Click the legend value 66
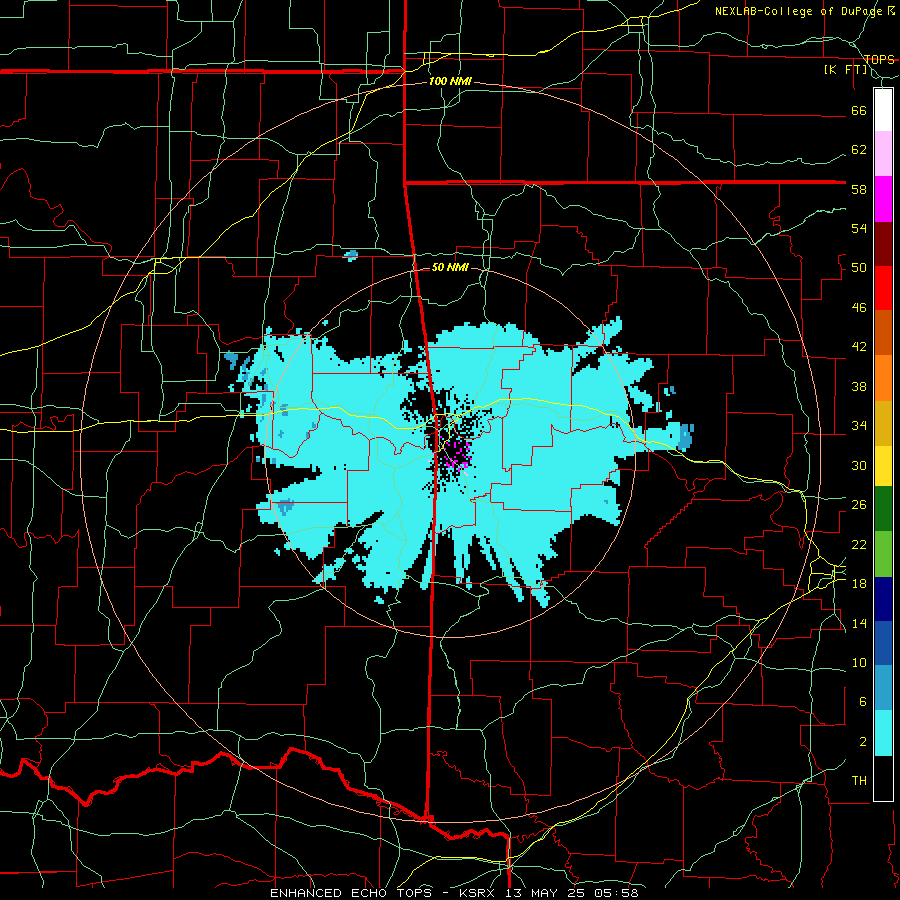 [859, 110]
